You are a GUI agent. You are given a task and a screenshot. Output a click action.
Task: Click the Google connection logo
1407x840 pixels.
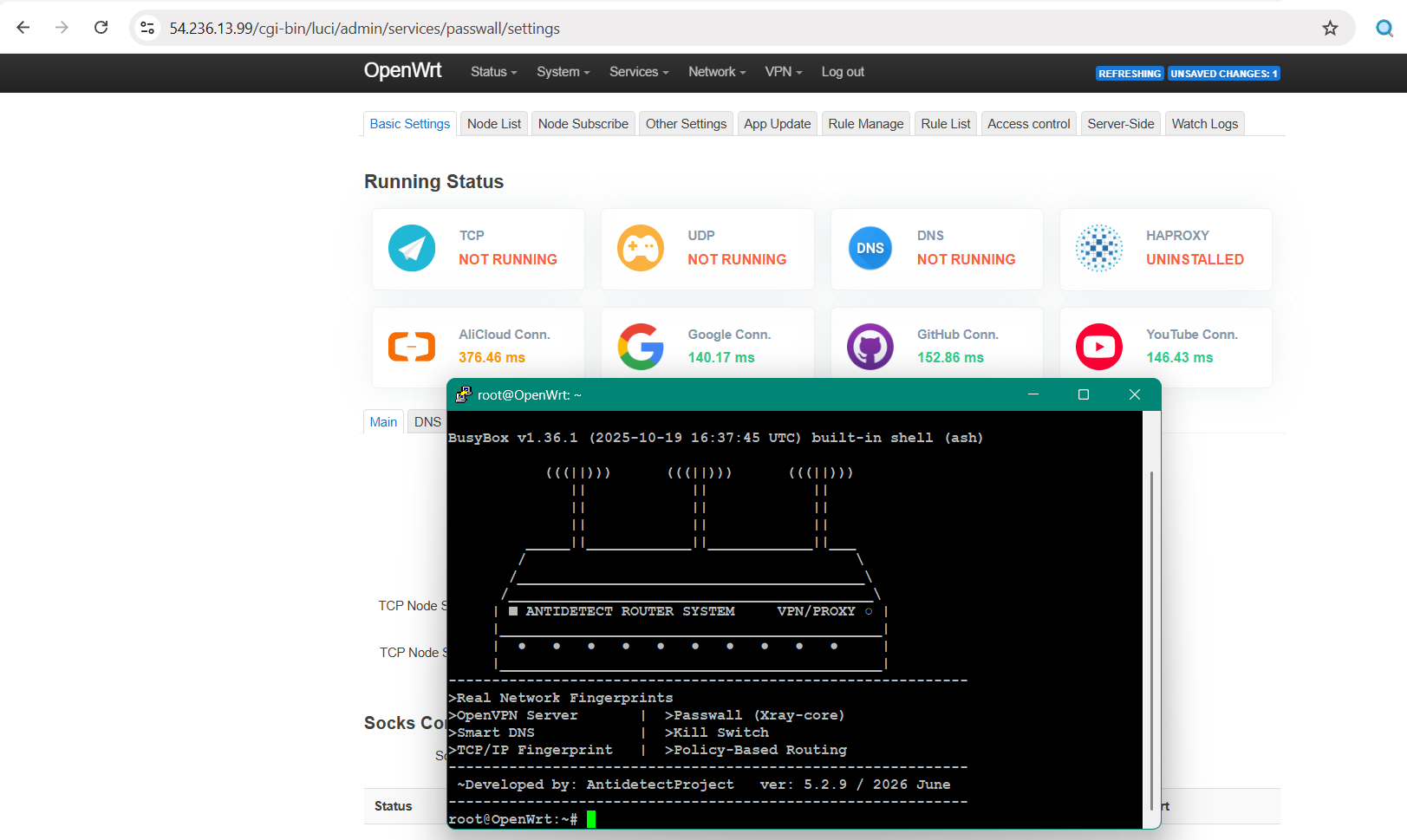pyautogui.click(x=641, y=347)
